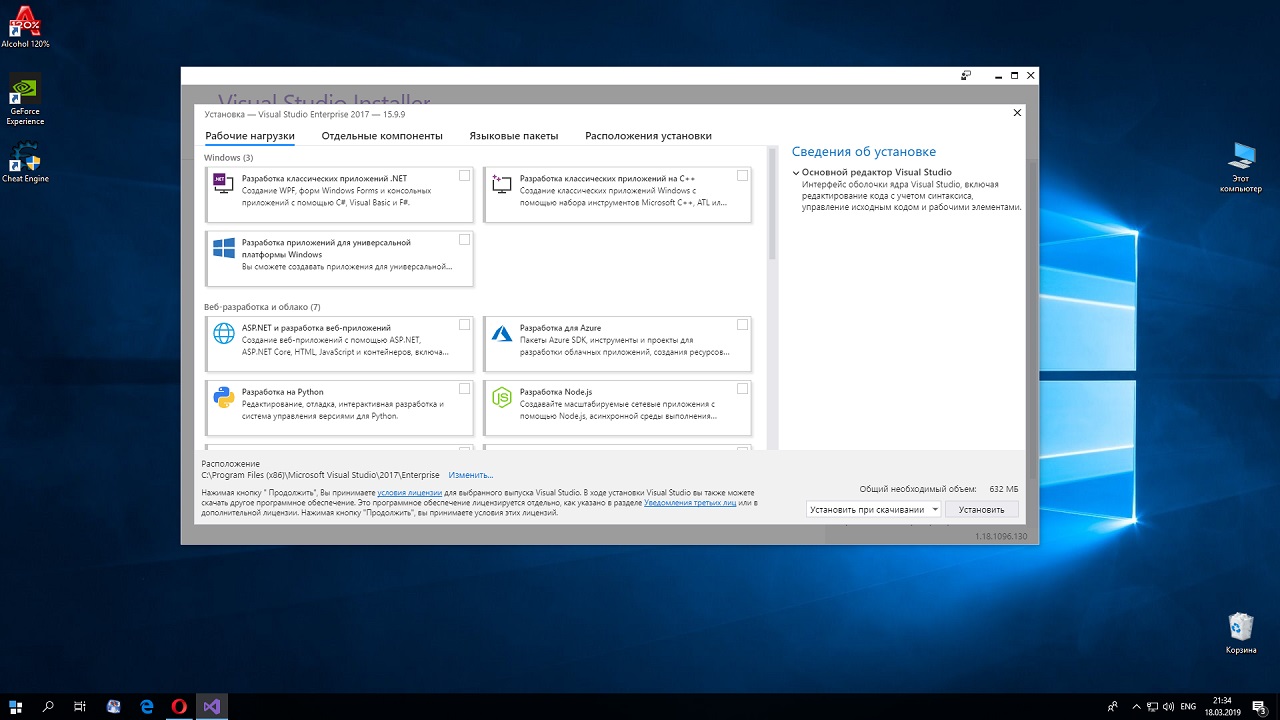Switch to the Отдельные компоненты tab
Image resolution: width=1280 pixels, height=720 pixels.
pyautogui.click(x=381, y=136)
